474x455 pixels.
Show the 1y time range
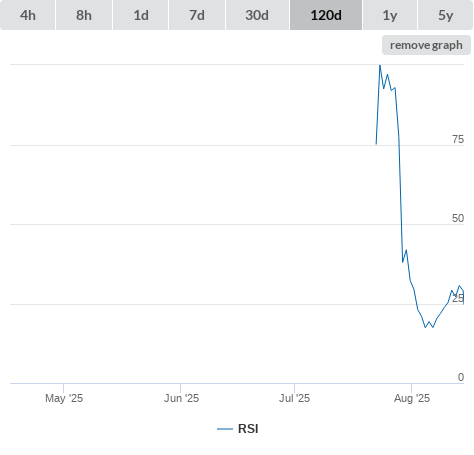pyautogui.click(x=390, y=15)
